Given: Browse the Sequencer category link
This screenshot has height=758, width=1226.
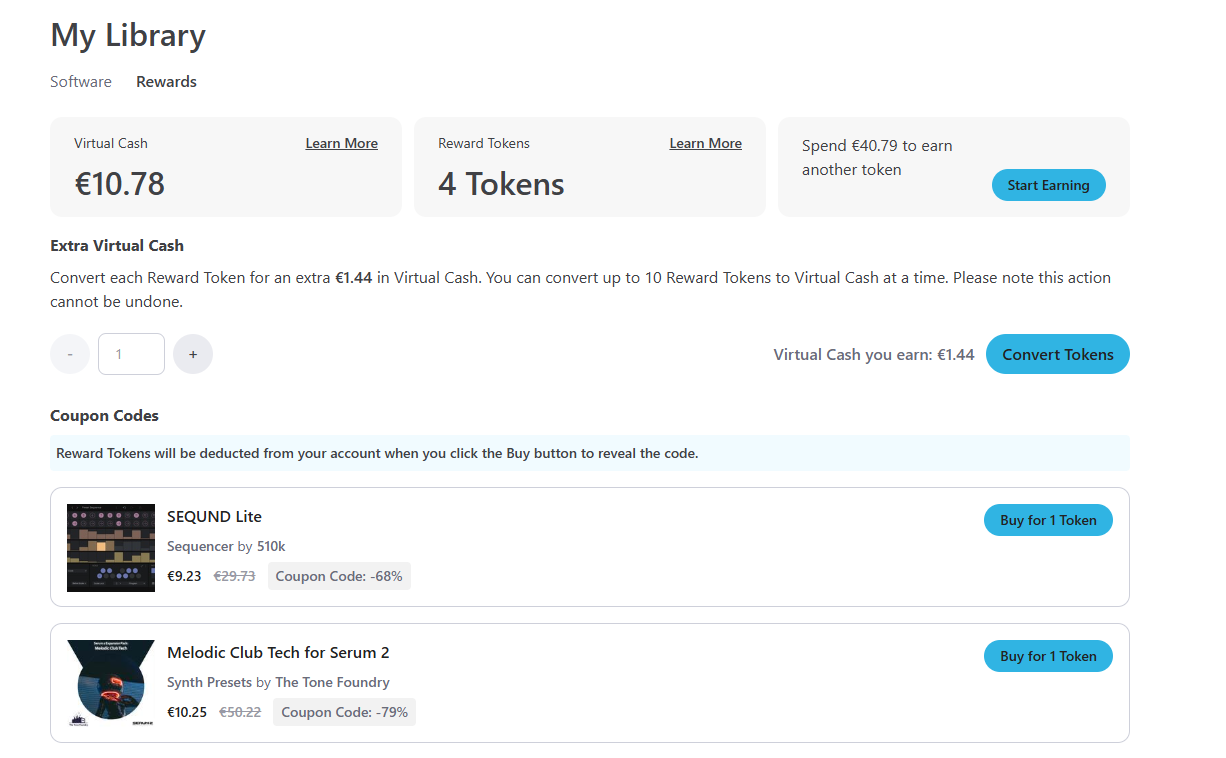Looking at the screenshot, I should tap(200, 546).
